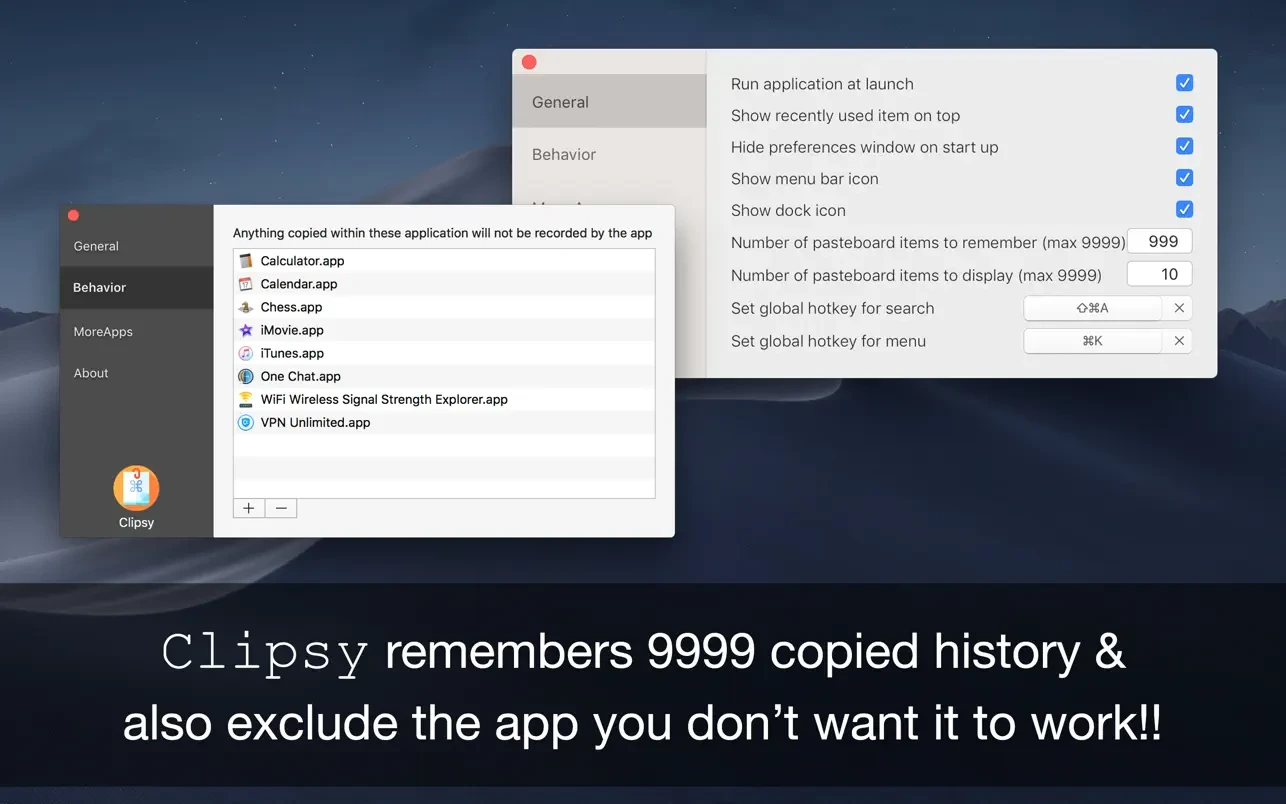Uncheck the Show dock icon option
The height and width of the screenshot is (804, 1286).
point(1184,210)
